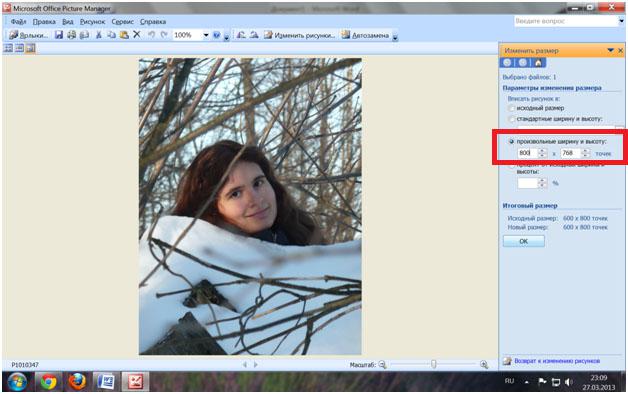628x394 pixels.
Task: Click the zoom in magnifier icon
Action: coord(484,364)
